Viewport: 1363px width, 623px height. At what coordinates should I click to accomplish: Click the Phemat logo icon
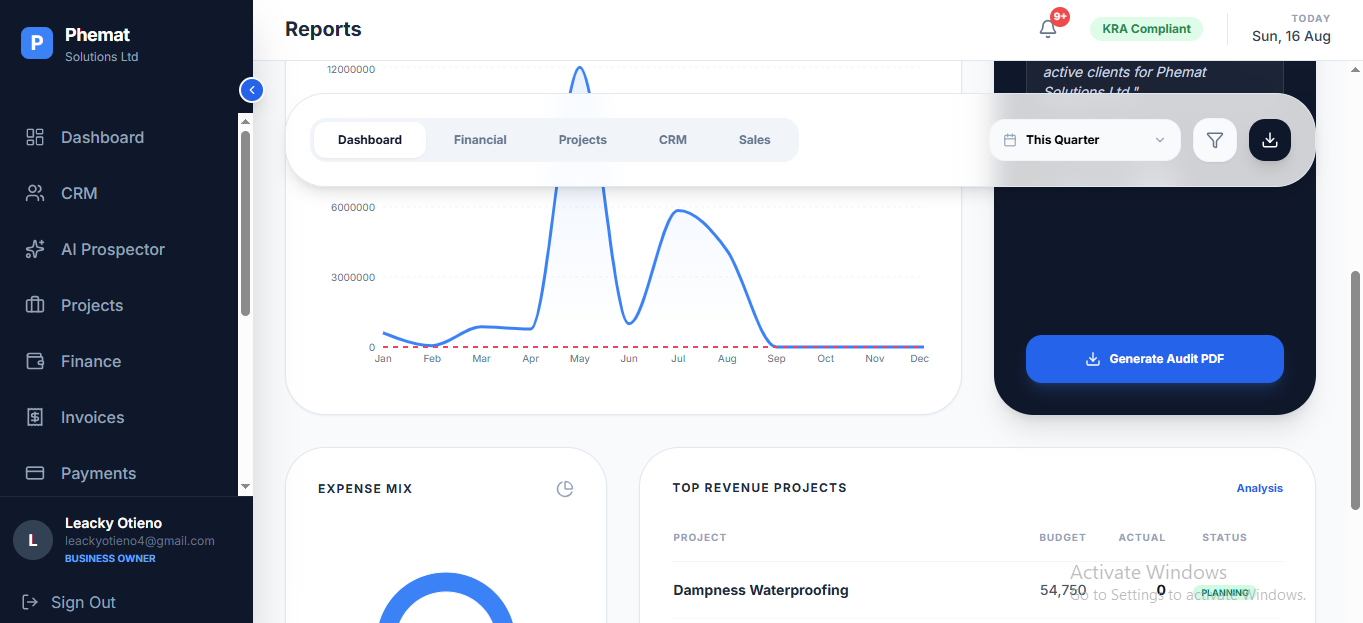37,43
